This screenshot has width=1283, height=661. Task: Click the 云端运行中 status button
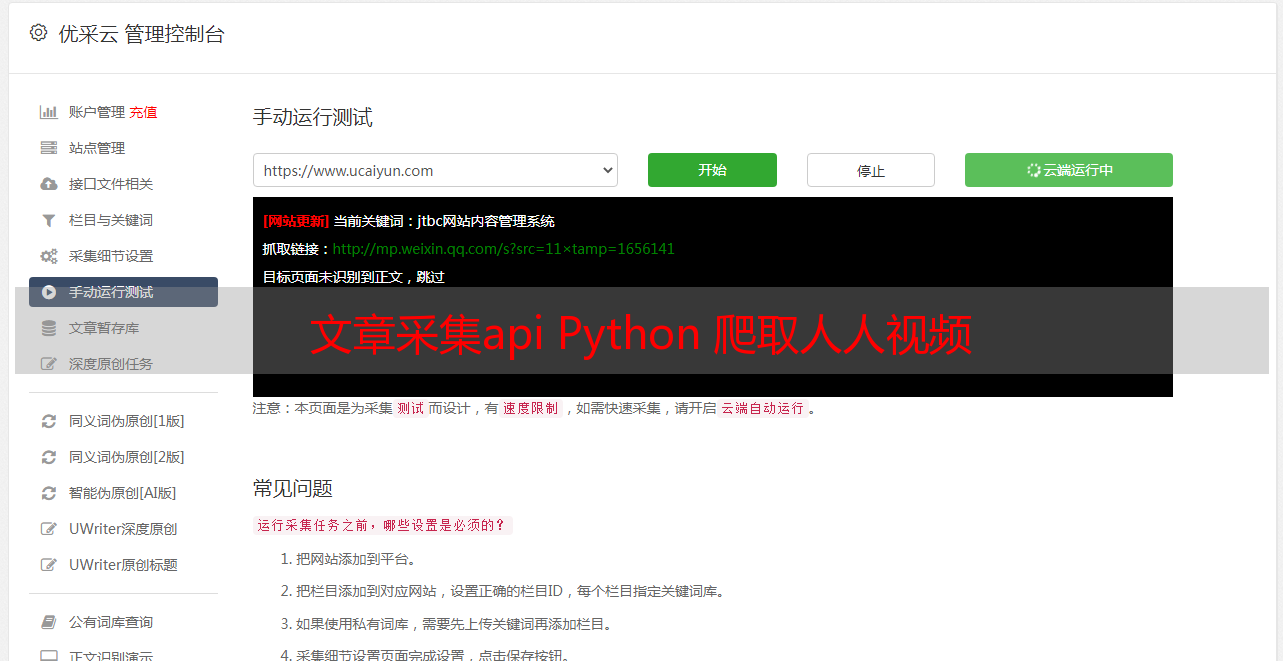point(1068,170)
